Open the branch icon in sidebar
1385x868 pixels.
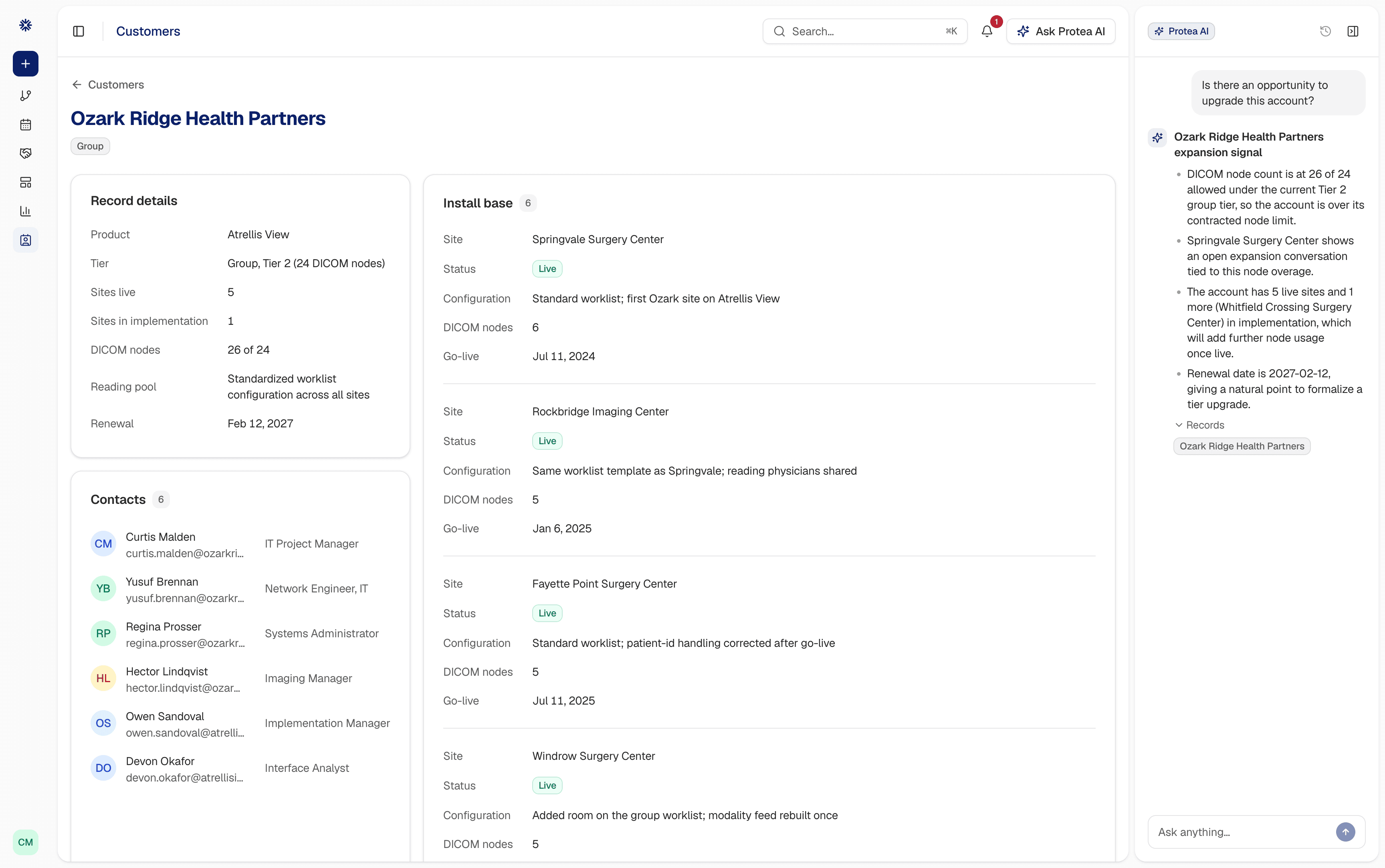point(25,96)
